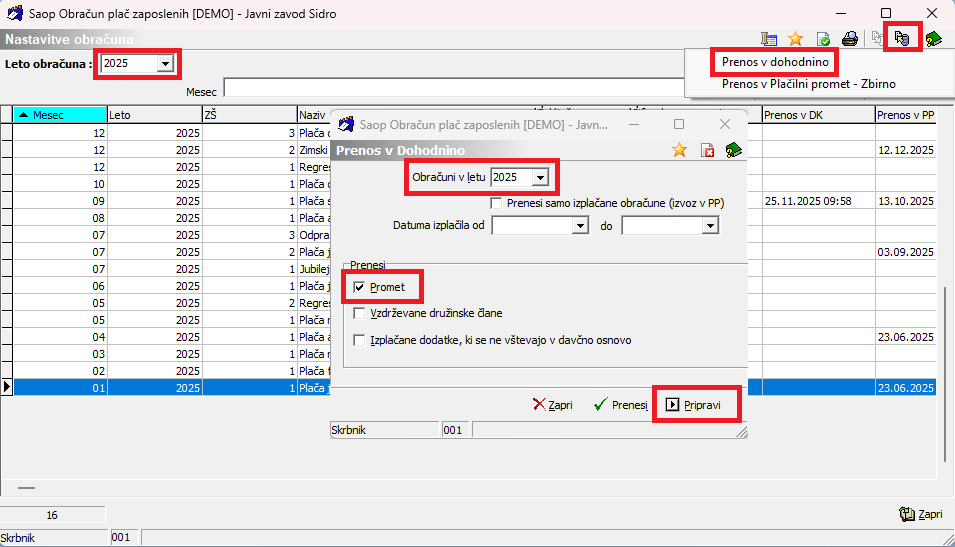Check Vzdrževane družinske člane option

pos(359,313)
